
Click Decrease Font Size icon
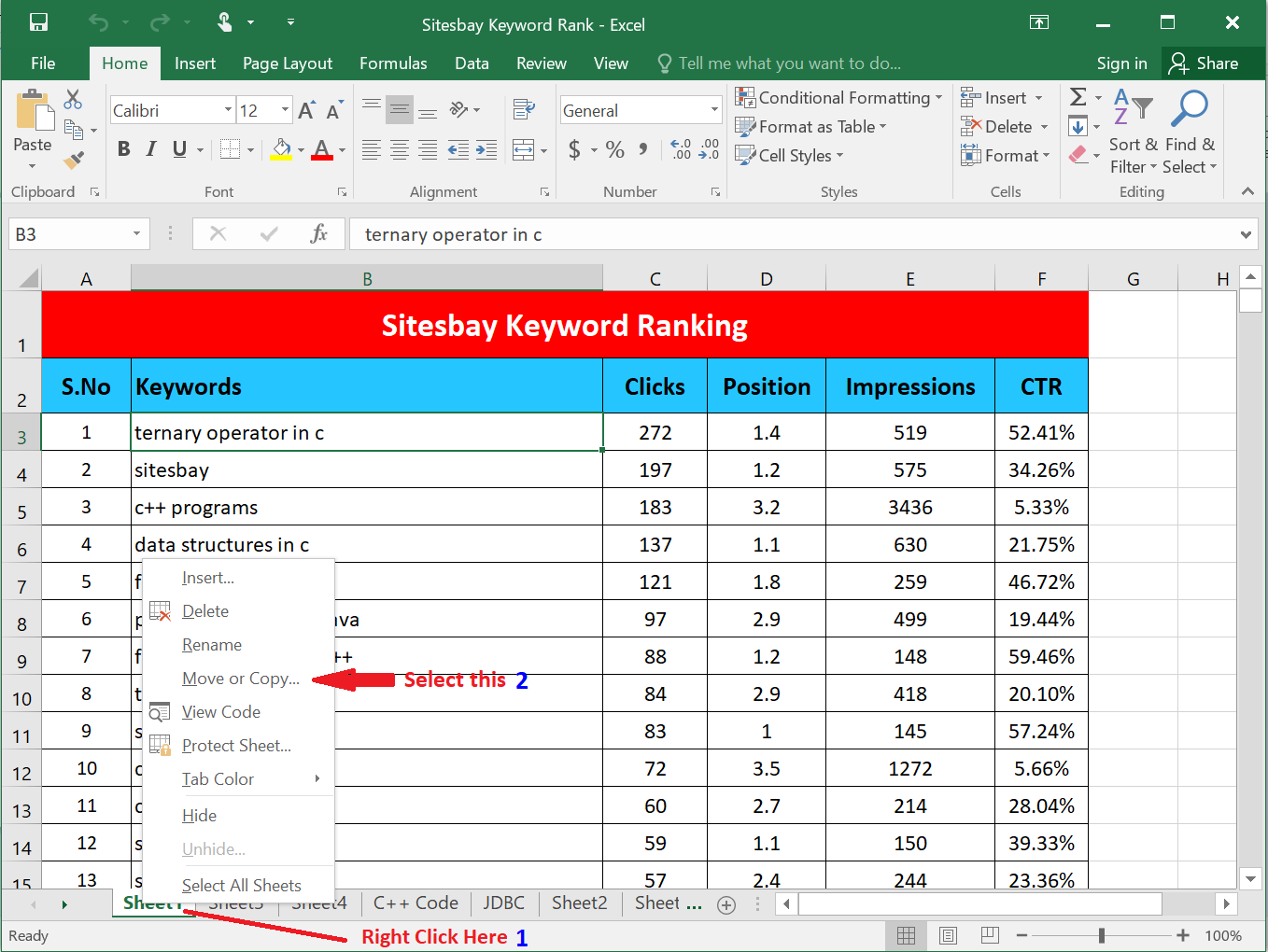tap(334, 110)
